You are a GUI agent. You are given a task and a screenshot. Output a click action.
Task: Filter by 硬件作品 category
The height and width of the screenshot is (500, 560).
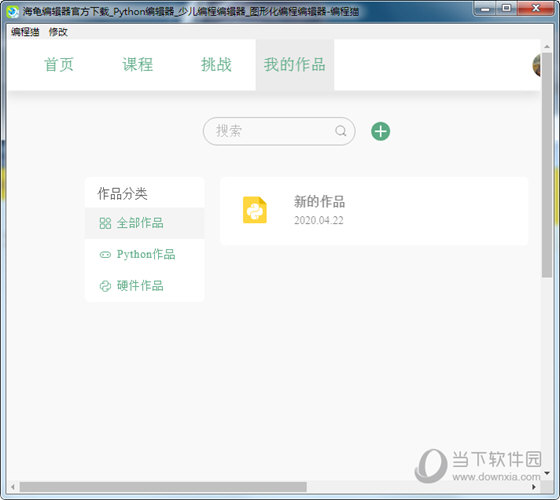tap(145, 286)
